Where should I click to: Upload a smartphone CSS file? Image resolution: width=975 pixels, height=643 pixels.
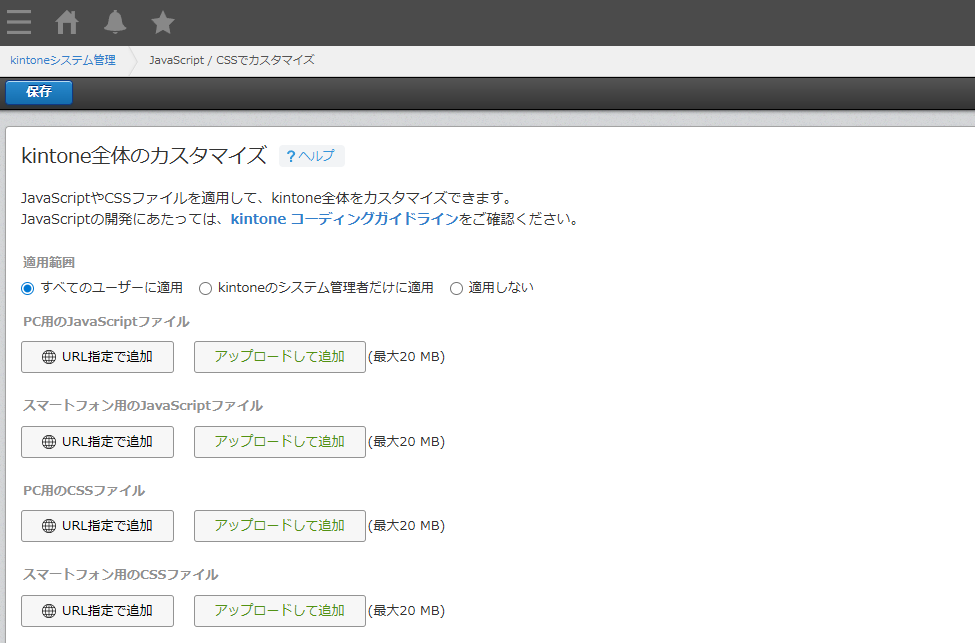pyautogui.click(x=279, y=611)
